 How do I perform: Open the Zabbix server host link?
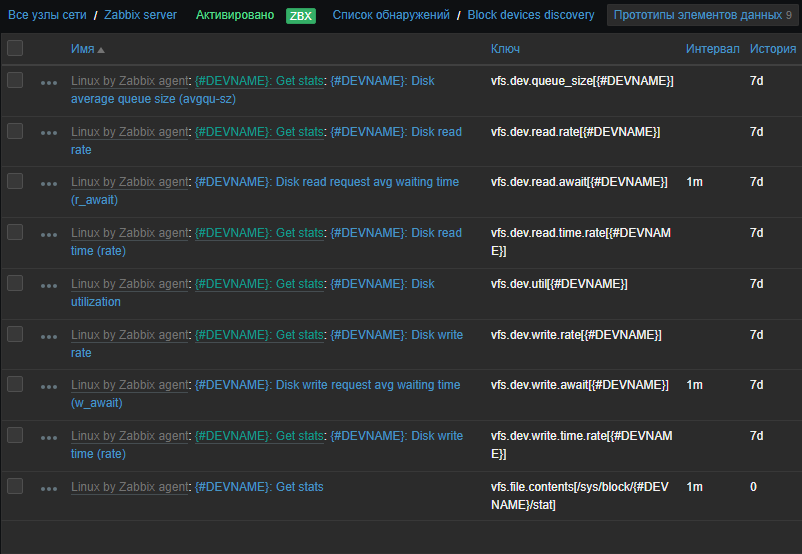[x=140, y=16]
